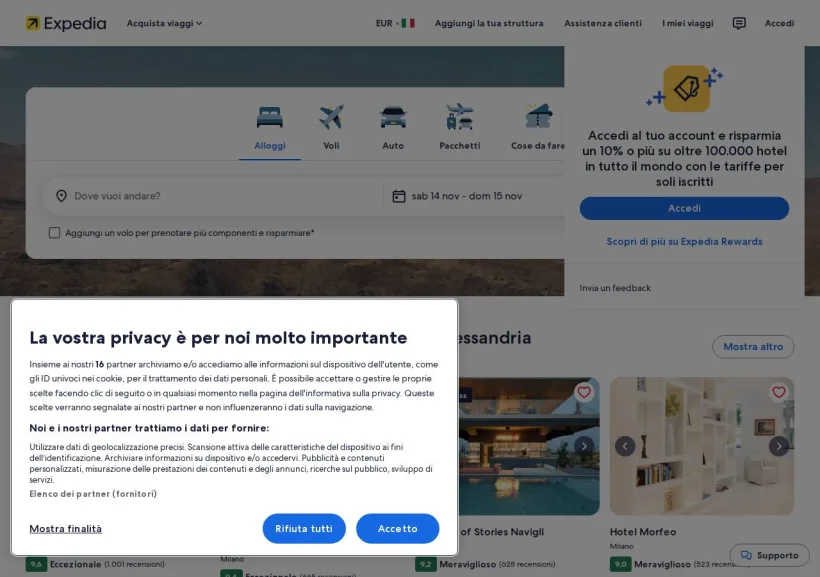Open Elenco dei partner (fornitori)
Image resolution: width=820 pixels, height=577 pixels.
click(93, 494)
